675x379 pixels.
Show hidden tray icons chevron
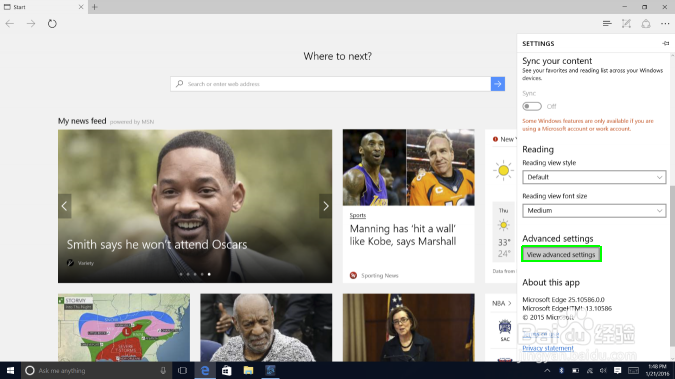[547, 370]
